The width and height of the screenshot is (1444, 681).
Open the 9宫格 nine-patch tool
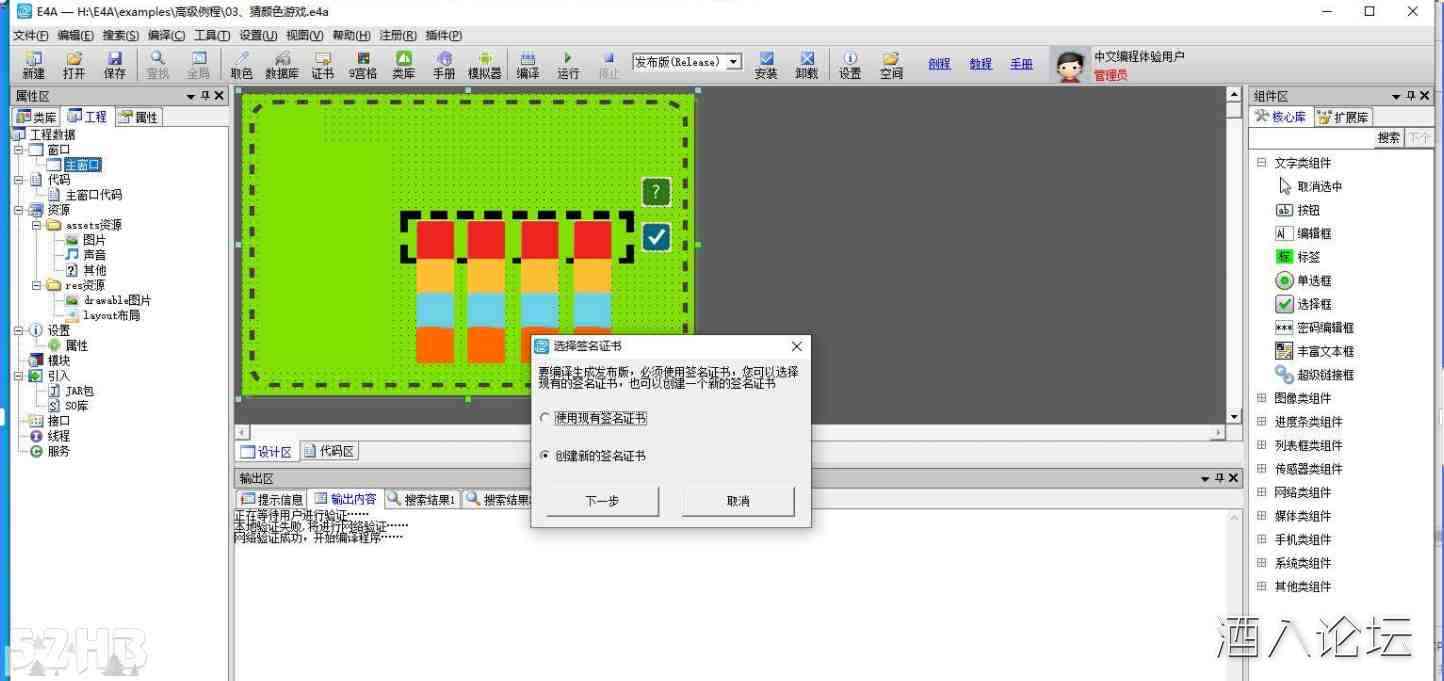point(363,65)
